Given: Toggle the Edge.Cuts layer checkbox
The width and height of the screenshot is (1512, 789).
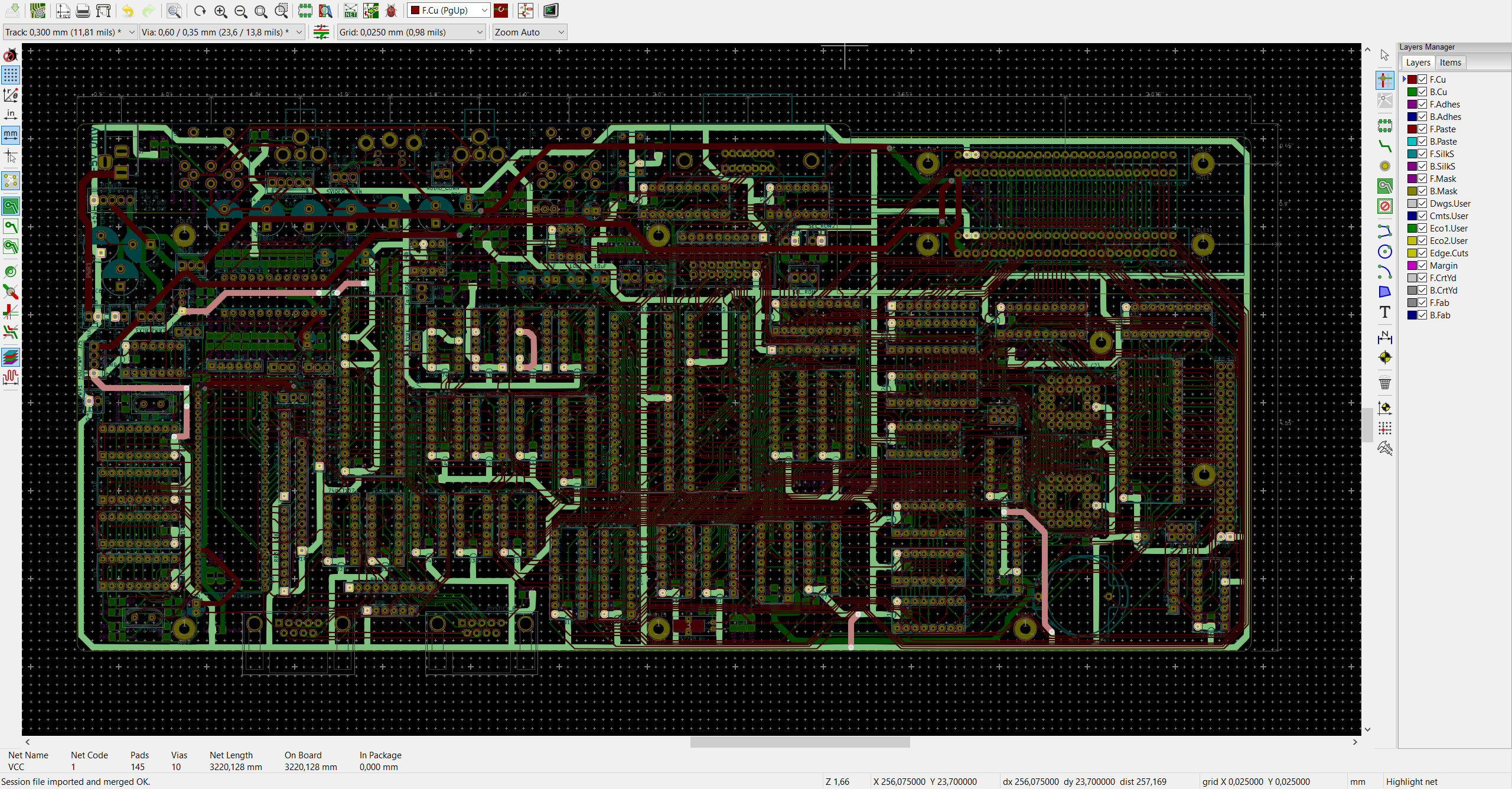Looking at the screenshot, I should 1423,253.
